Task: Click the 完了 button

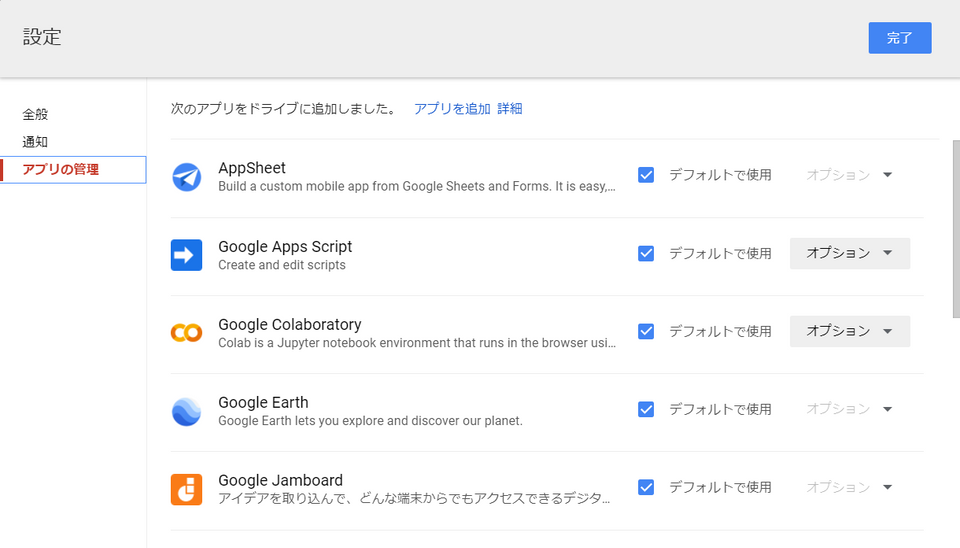Action: (900, 38)
